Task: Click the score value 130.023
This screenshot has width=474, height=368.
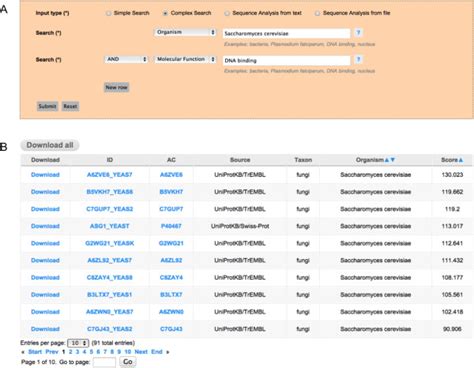Action: click(x=452, y=175)
